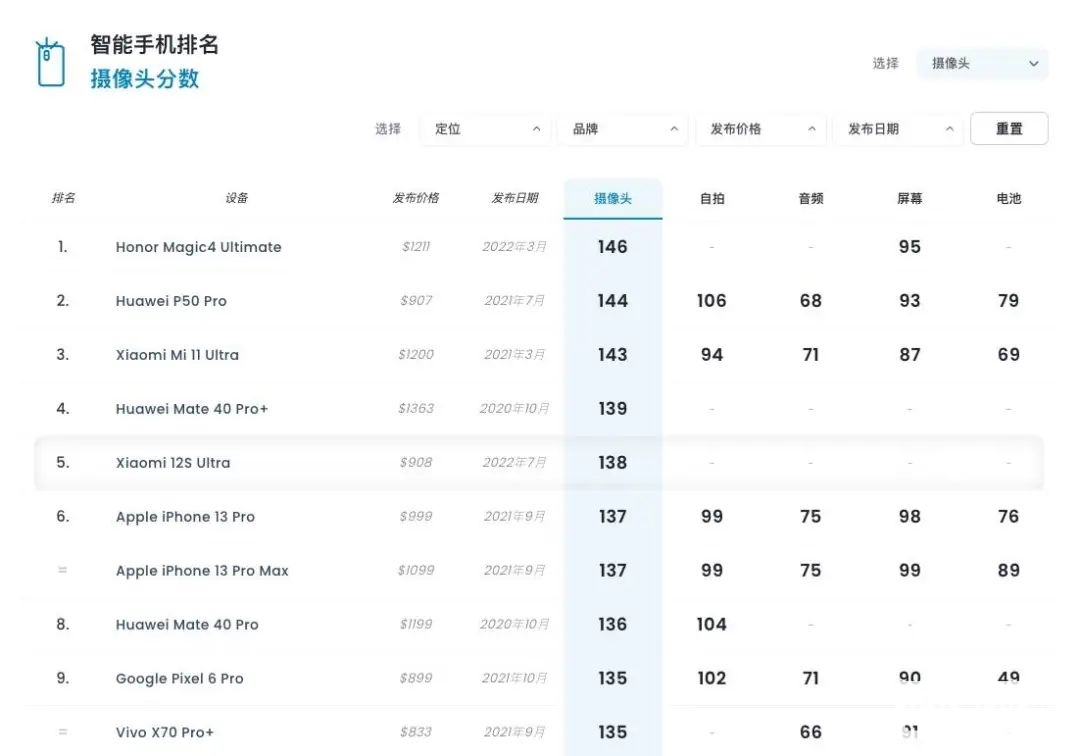Sort by the 发布日期 column header
Image resolution: width=1080 pixels, height=756 pixels.
click(x=515, y=198)
